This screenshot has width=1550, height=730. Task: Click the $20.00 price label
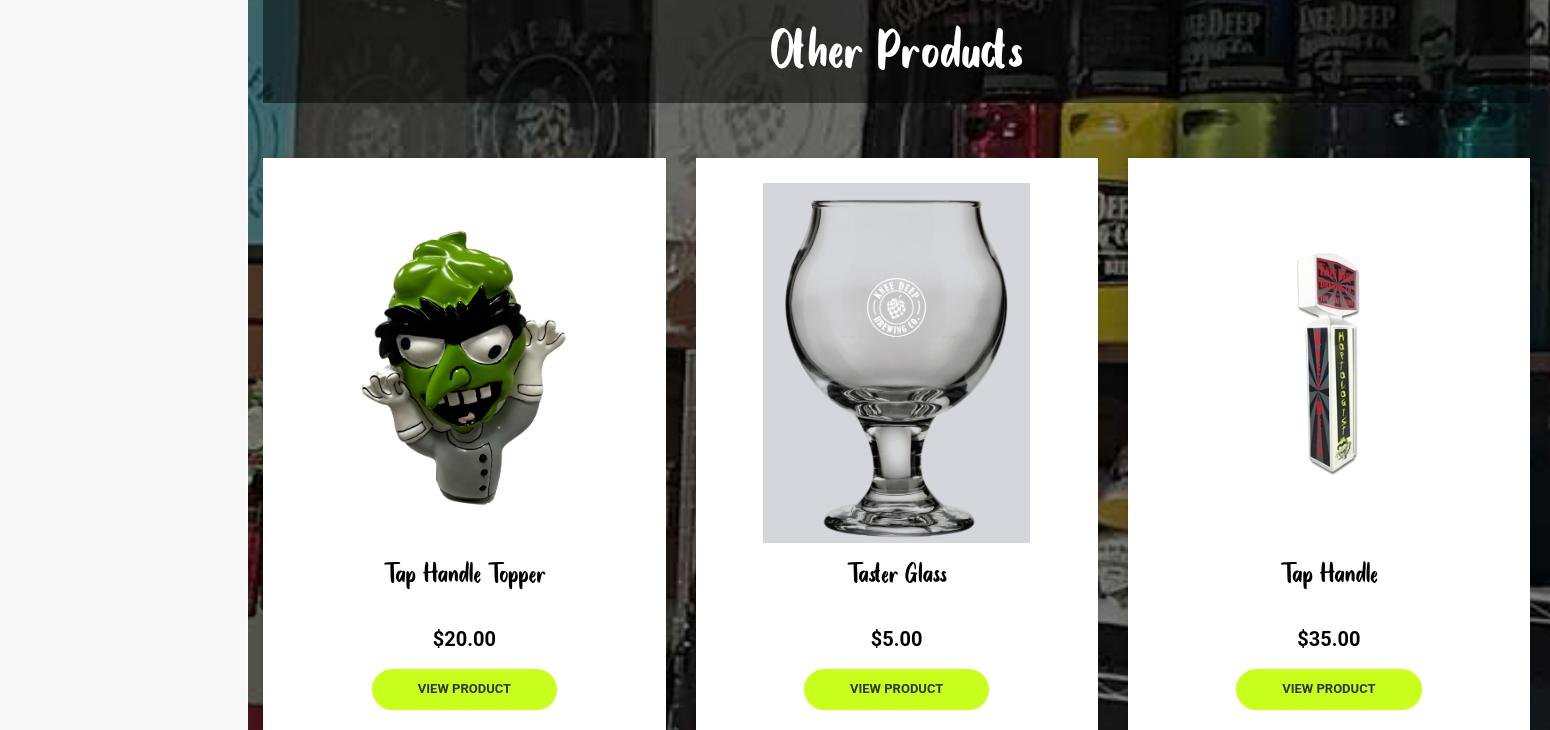(x=464, y=639)
